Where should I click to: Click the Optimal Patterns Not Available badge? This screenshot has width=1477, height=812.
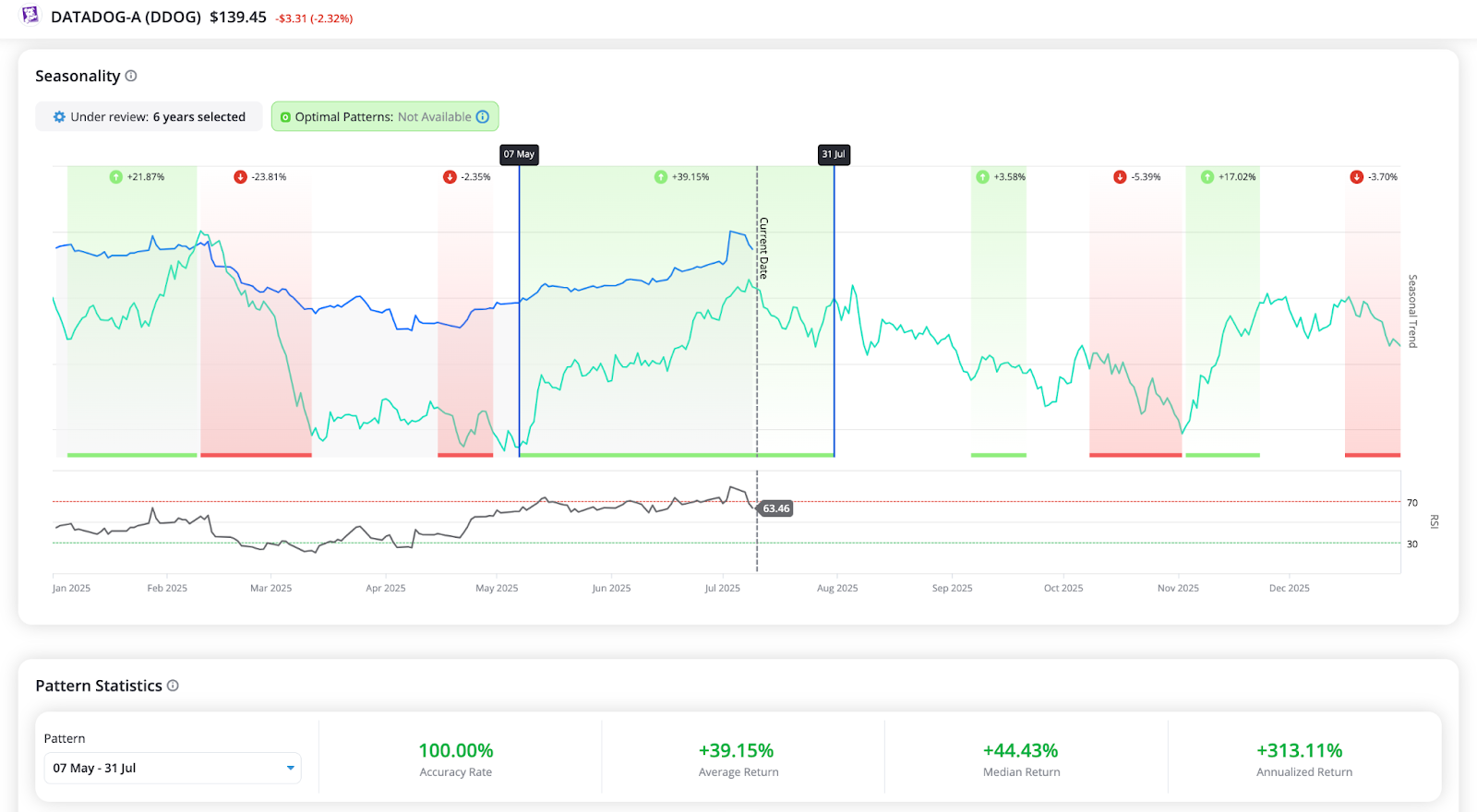pos(385,117)
